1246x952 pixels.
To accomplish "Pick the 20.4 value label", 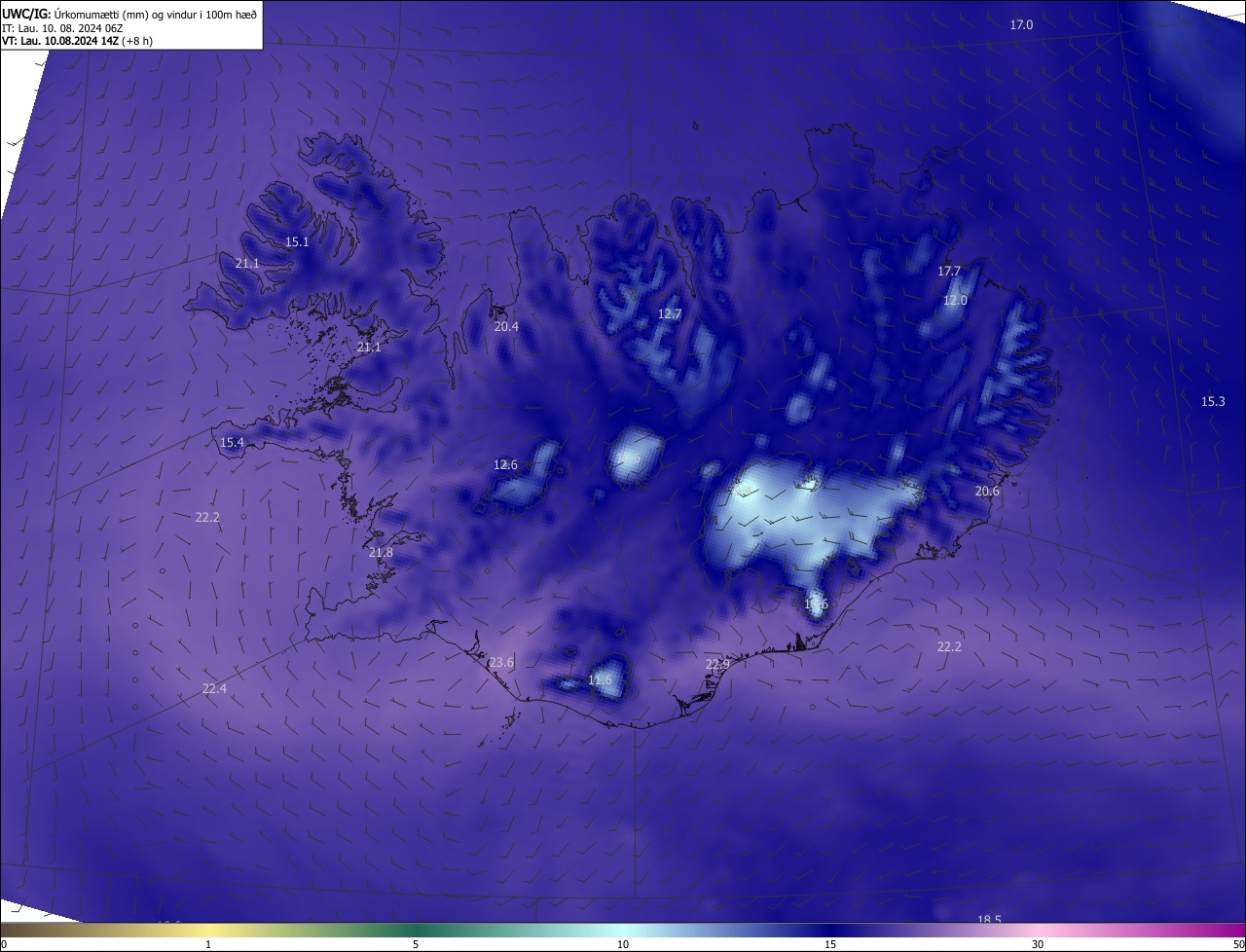I will click(506, 326).
